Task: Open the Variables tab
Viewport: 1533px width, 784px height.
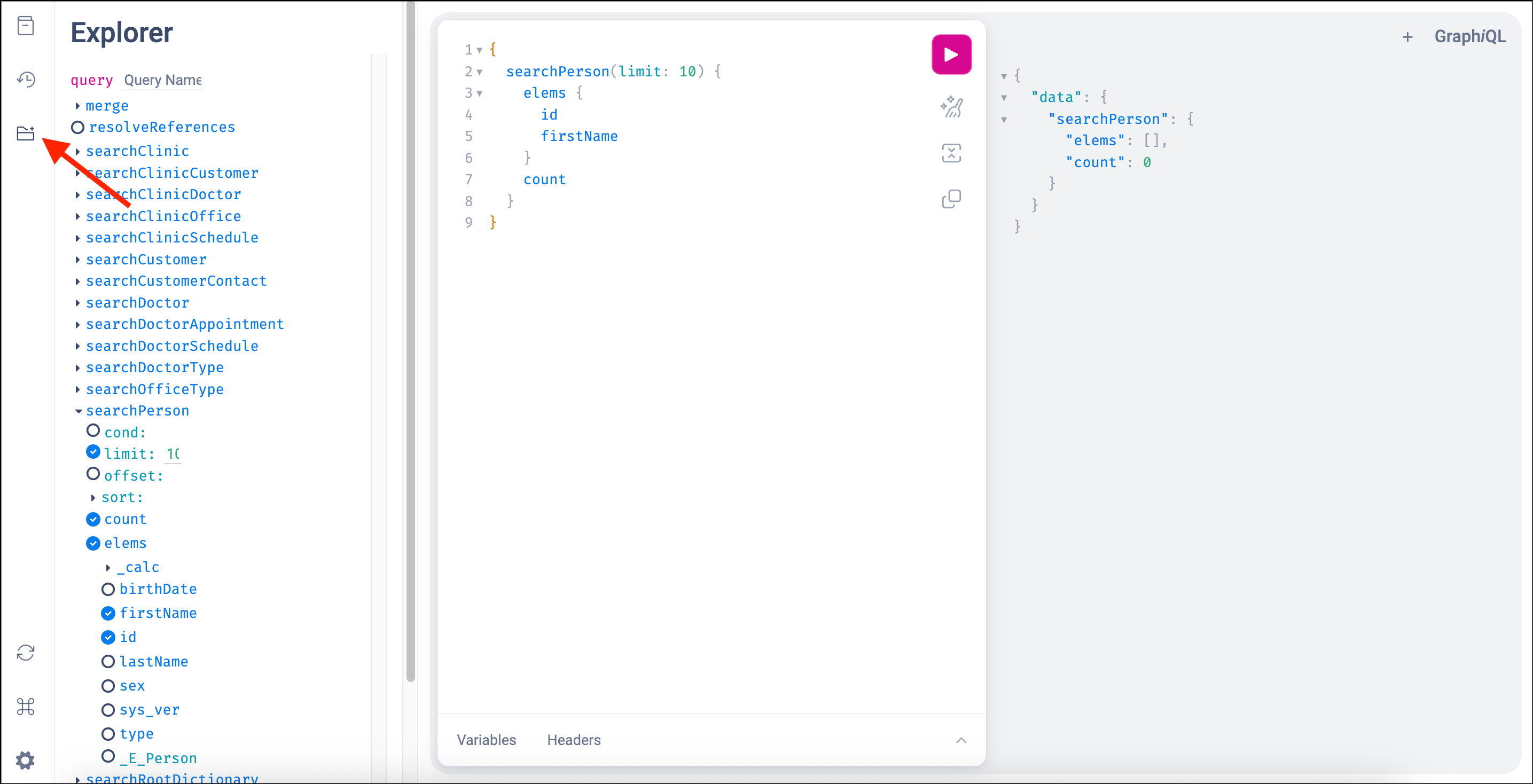Action: [x=486, y=740]
